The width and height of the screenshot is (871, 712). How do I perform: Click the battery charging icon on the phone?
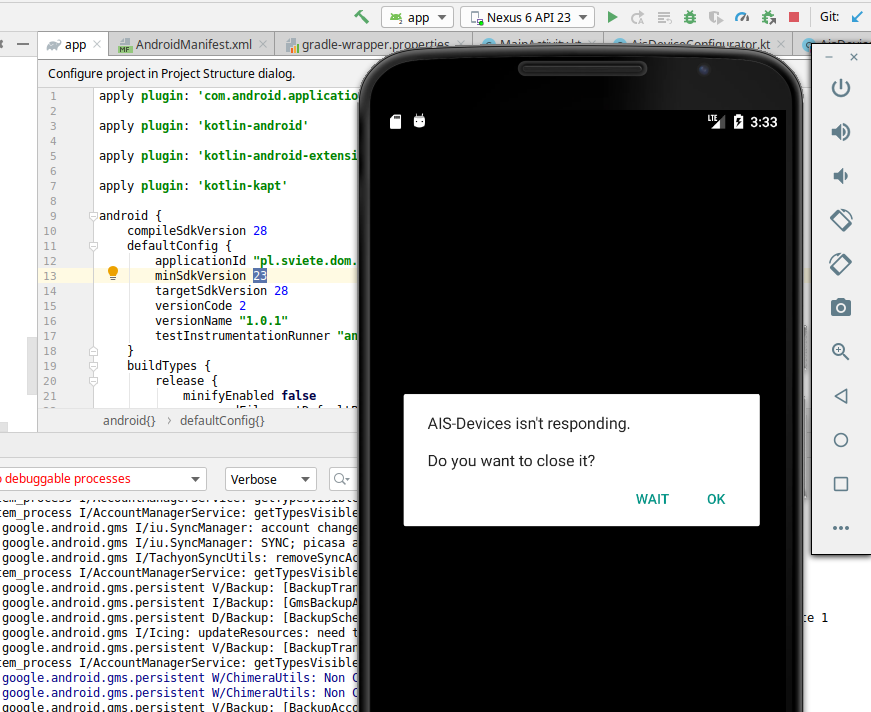point(738,122)
